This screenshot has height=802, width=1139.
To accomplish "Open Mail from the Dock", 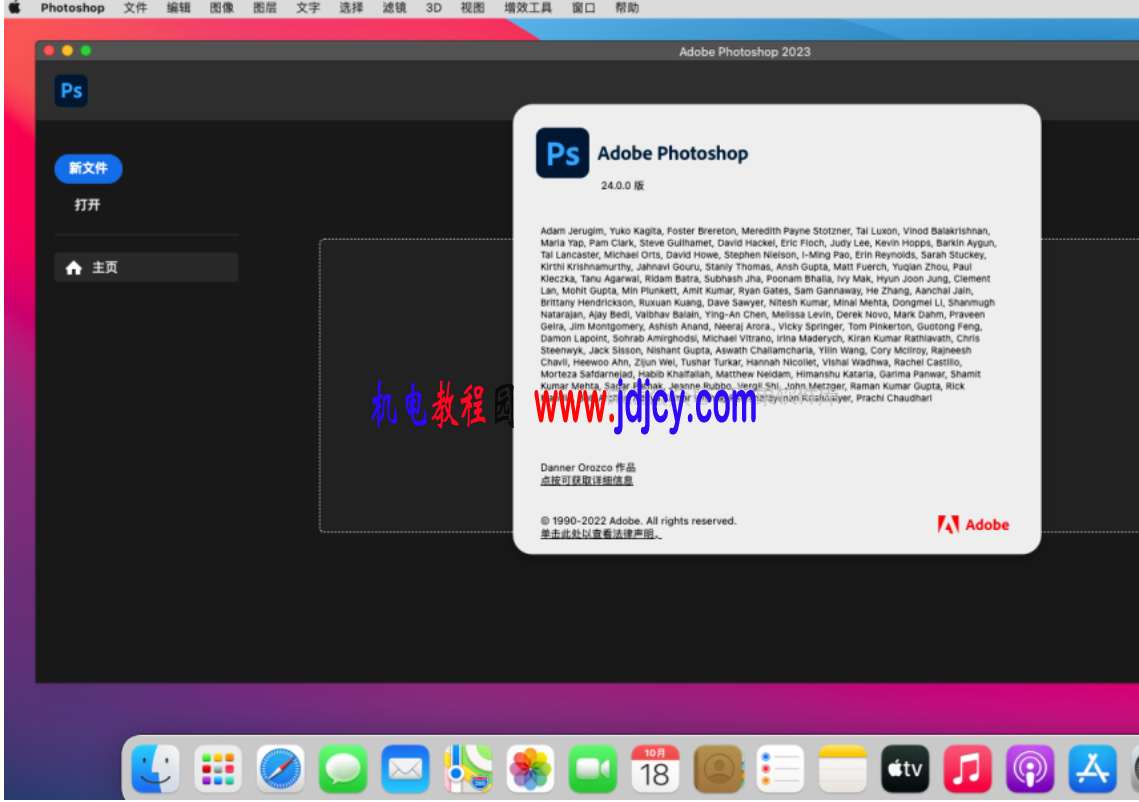I will click(405, 769).
